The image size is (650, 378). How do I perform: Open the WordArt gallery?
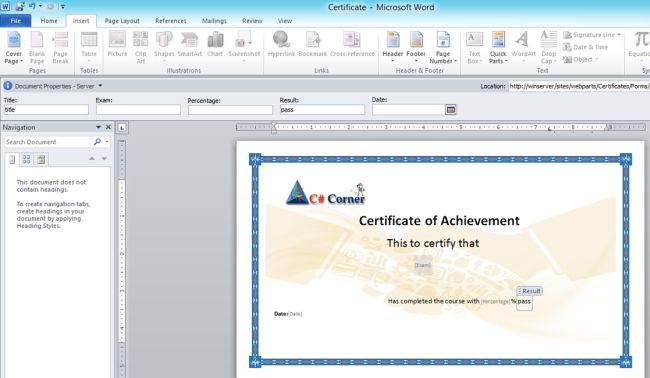pos(523,46)
